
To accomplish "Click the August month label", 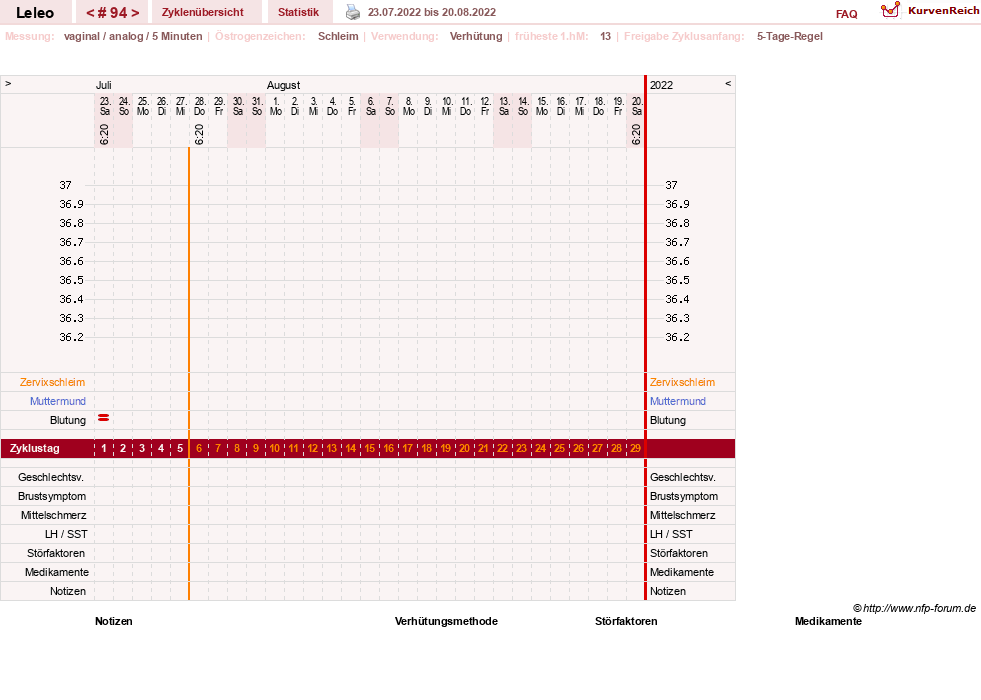I will 283,85.
